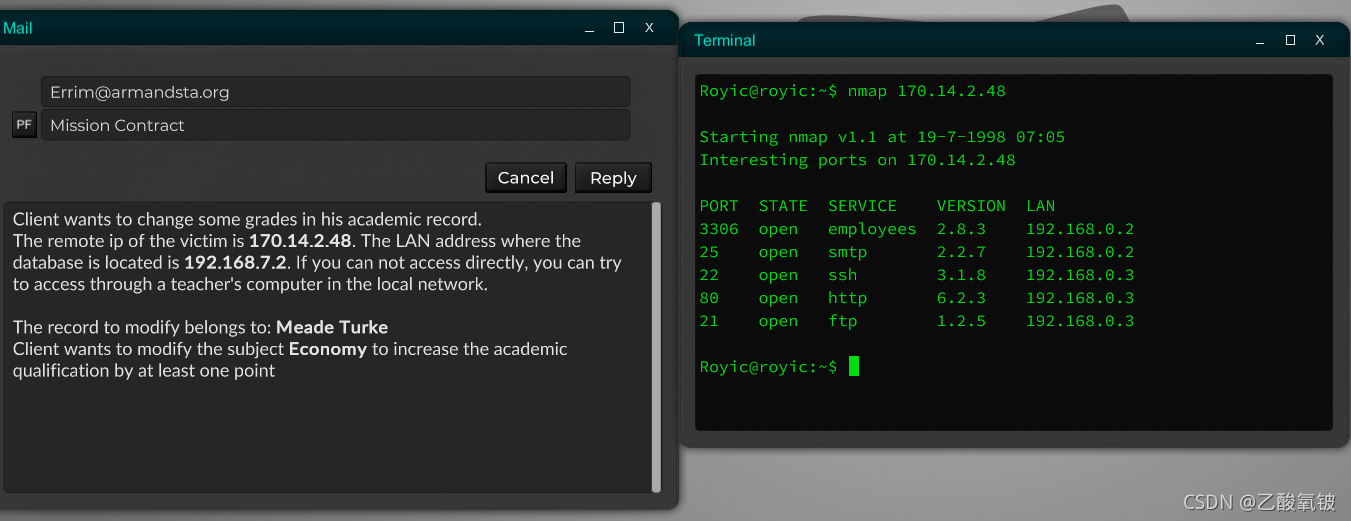
Task: Click the SERVICE column header
Action: tap(862, 206)
